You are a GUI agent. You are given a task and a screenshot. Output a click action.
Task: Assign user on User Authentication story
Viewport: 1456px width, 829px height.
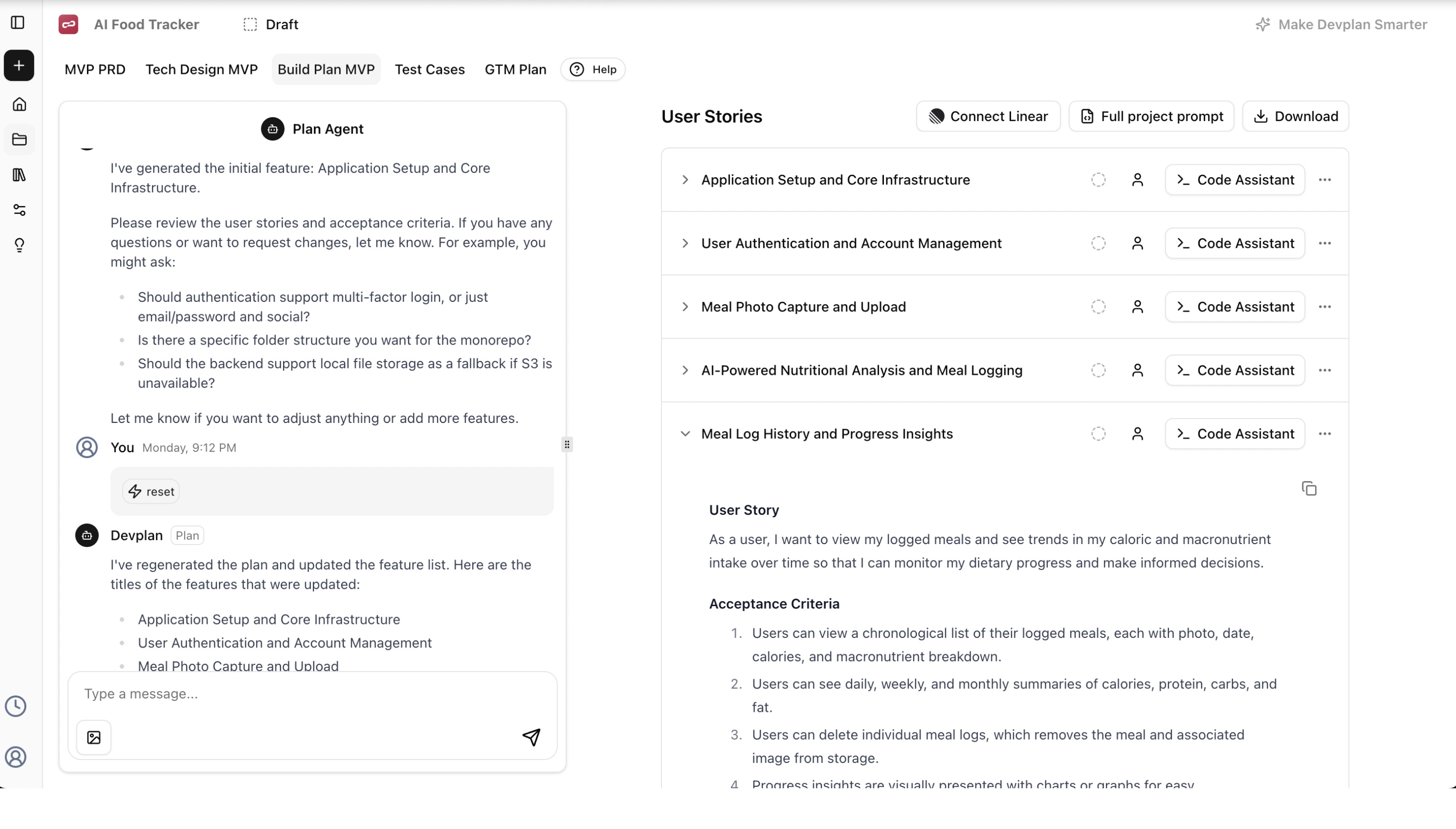point(1138,244)
